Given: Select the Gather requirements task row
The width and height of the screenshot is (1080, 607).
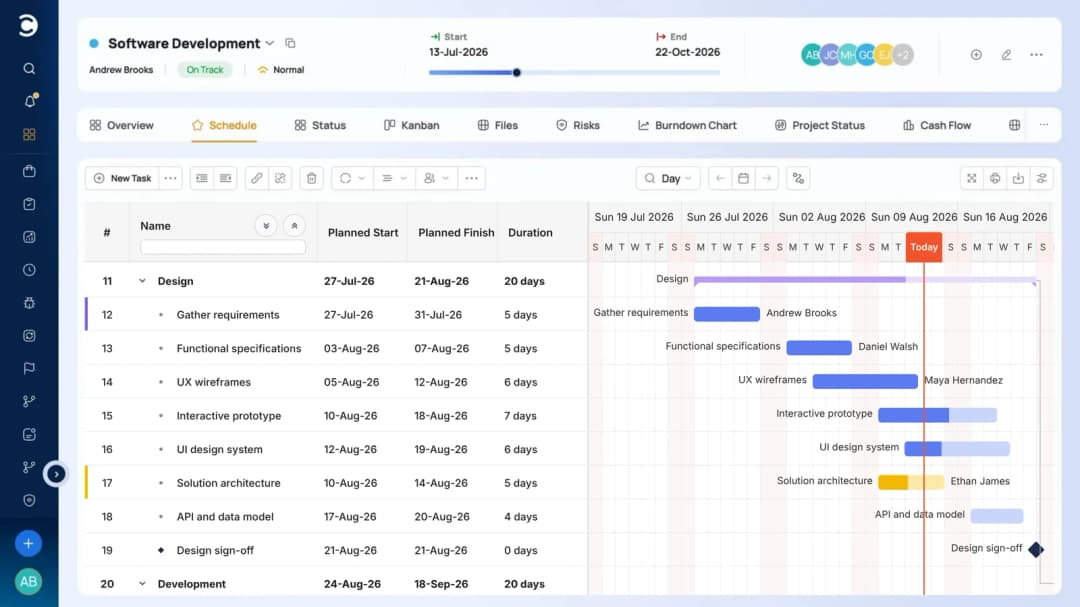Looking at the screenshot, I should point(336,315).
